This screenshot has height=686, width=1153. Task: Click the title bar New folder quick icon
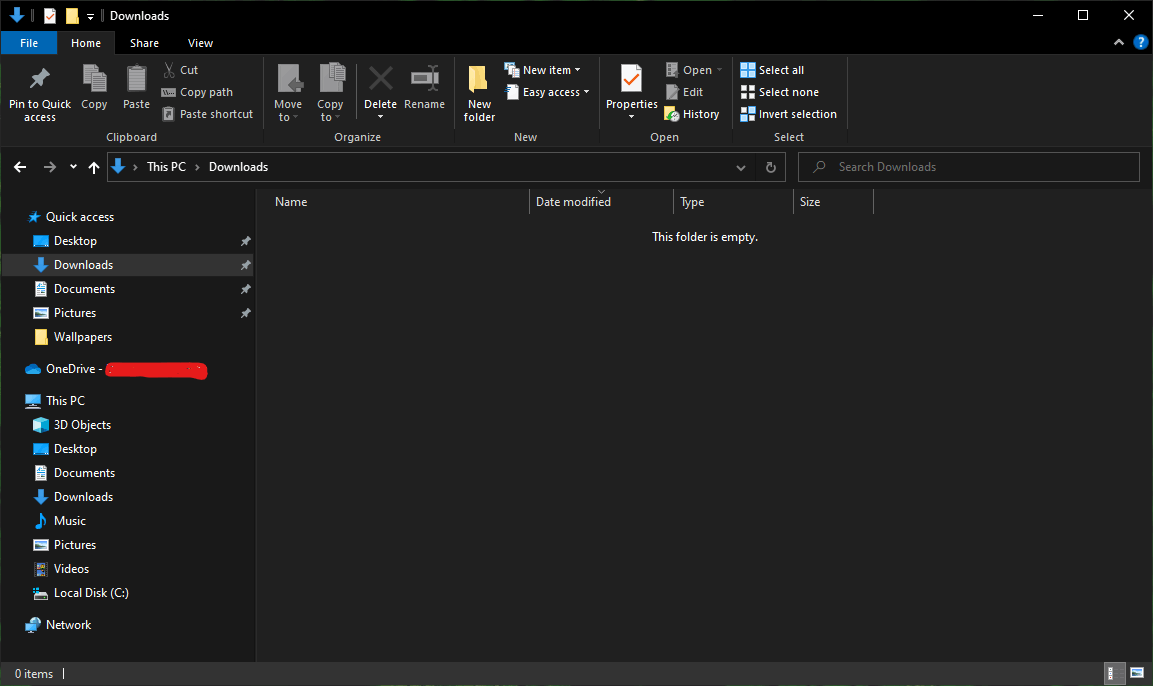point(71,15)
